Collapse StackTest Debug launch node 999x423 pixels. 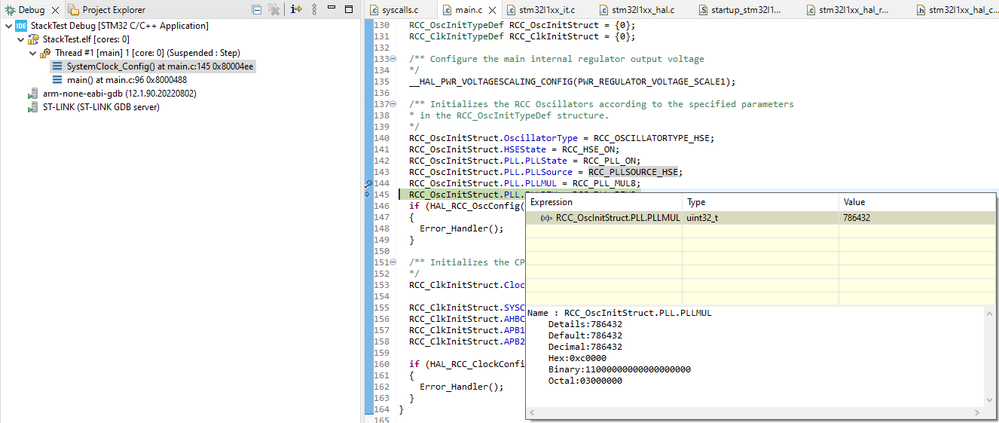coord(8,26)
